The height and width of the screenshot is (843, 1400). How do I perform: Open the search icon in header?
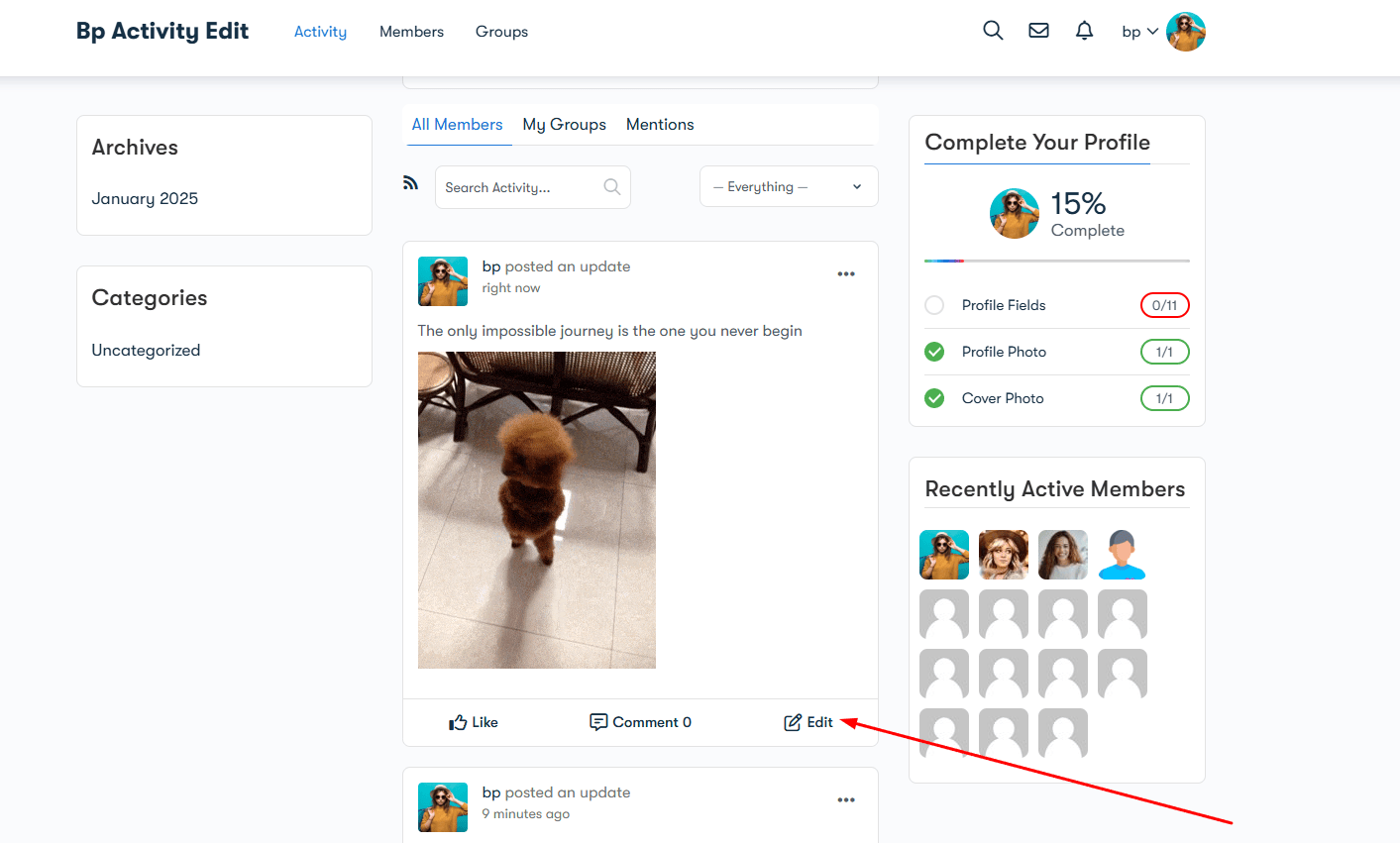pos(993,31)
